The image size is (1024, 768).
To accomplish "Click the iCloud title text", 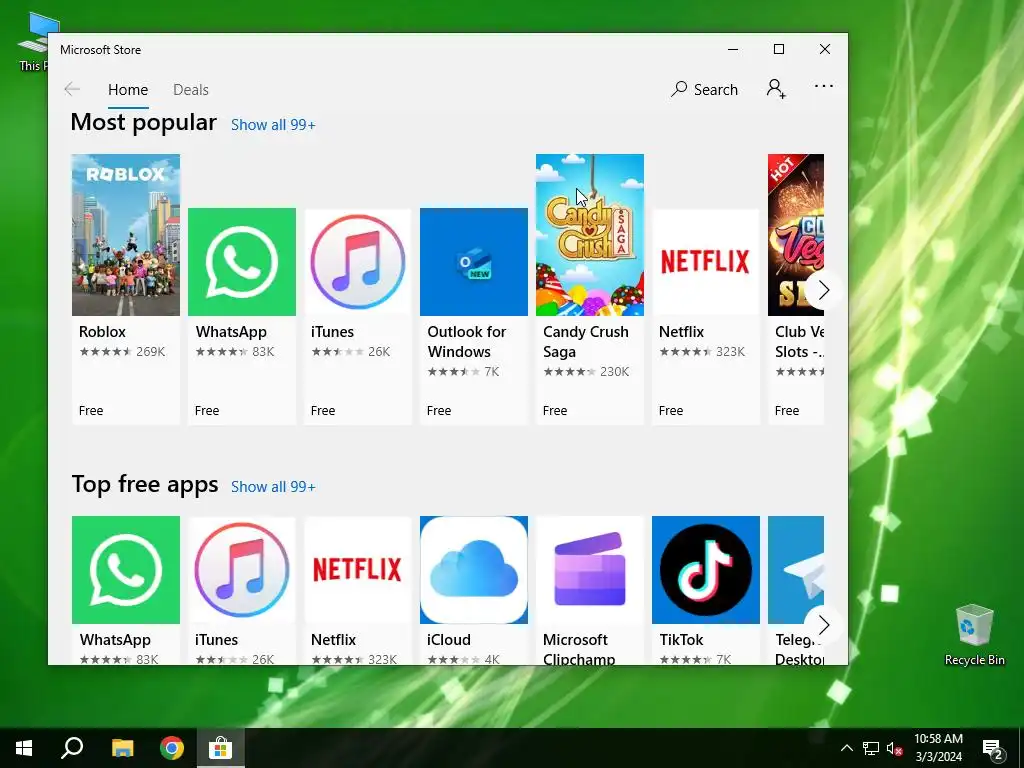I will point(449,640).
